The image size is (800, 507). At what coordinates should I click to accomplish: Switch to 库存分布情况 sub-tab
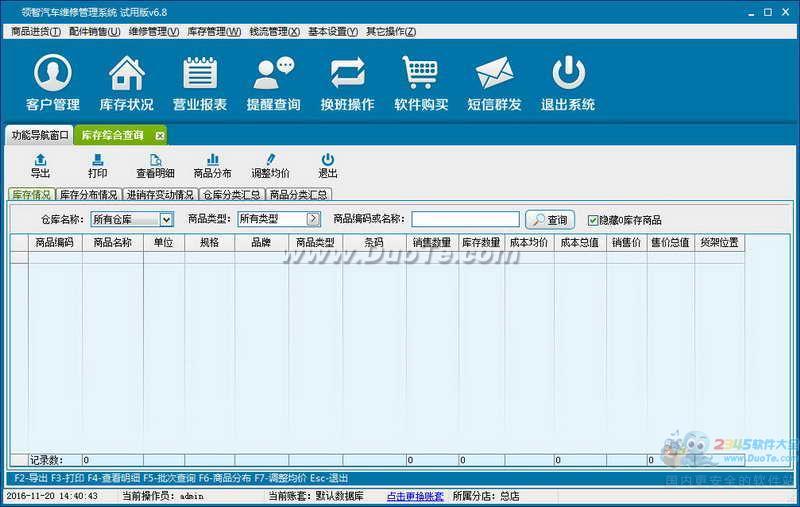[88, 194]
